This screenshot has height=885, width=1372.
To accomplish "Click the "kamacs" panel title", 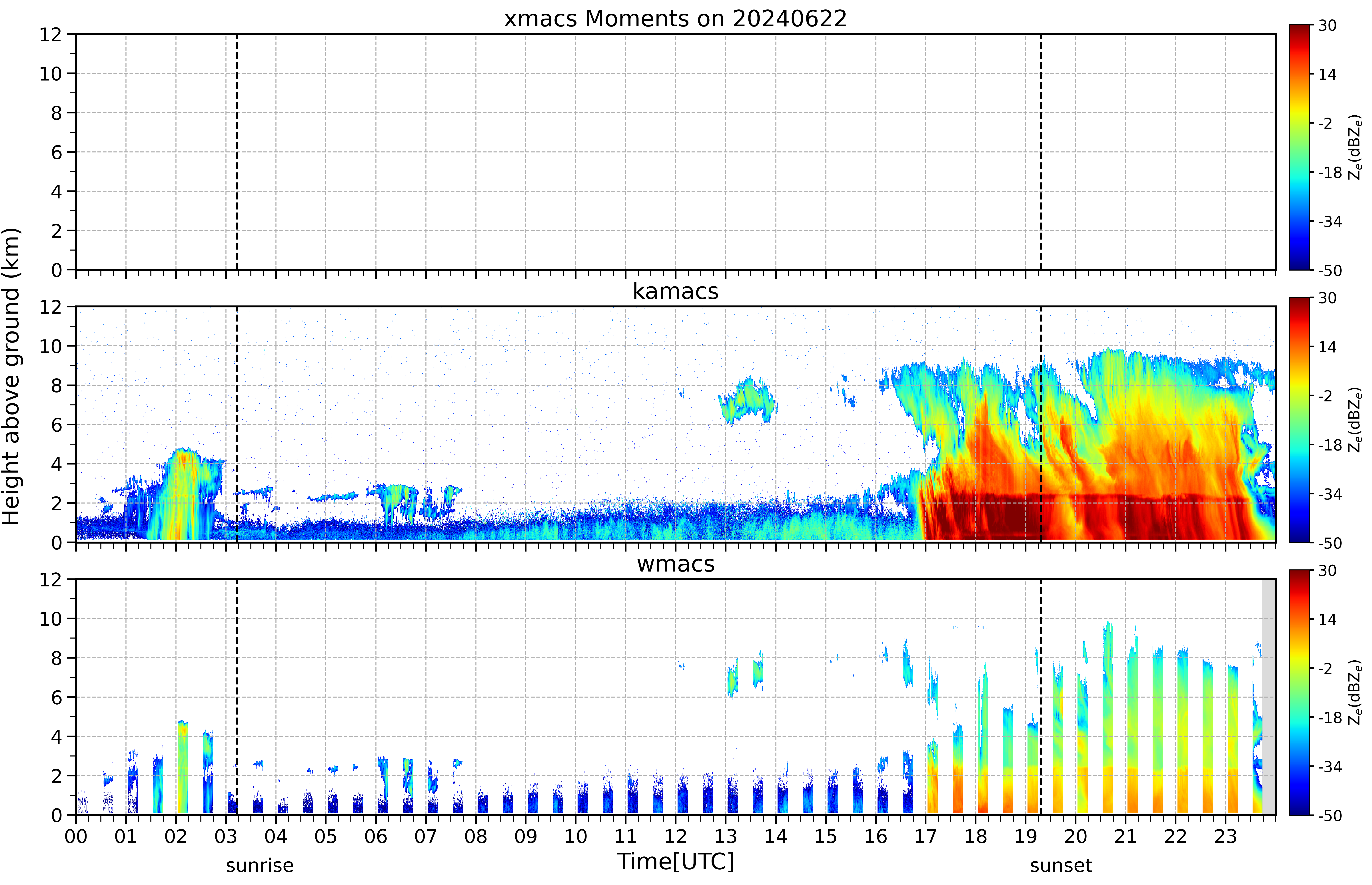I will pyautogui.click(x=675, y=291).
